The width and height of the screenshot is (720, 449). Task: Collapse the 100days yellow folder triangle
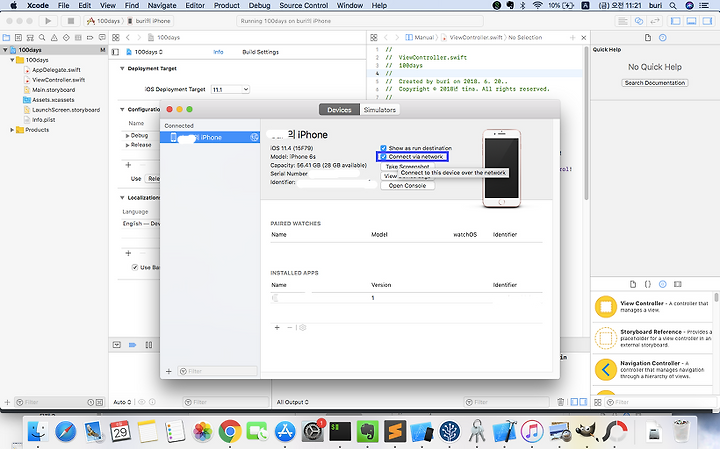click(12, 60)
